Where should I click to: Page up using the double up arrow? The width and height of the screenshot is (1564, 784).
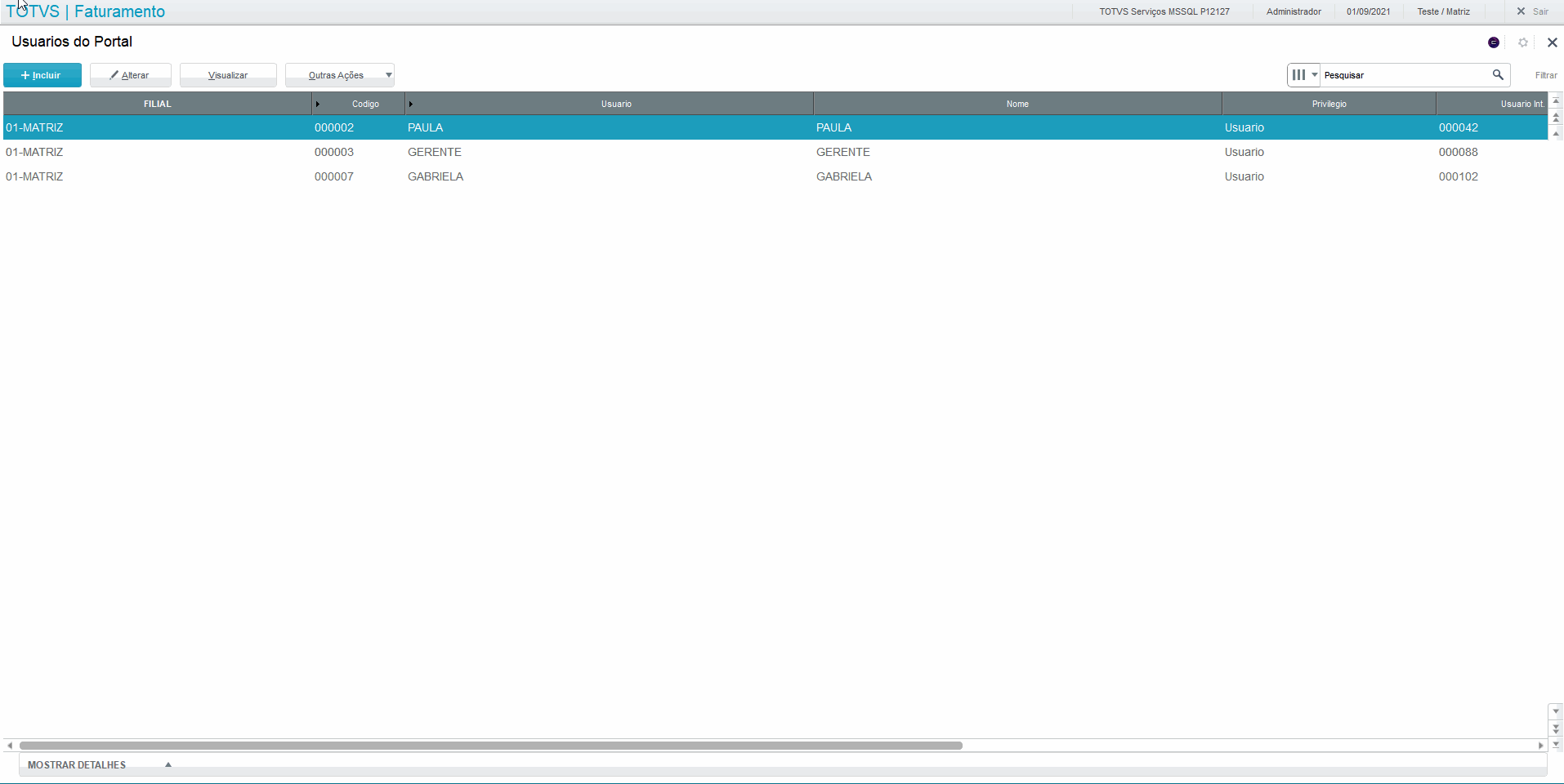pos(1556,118)
